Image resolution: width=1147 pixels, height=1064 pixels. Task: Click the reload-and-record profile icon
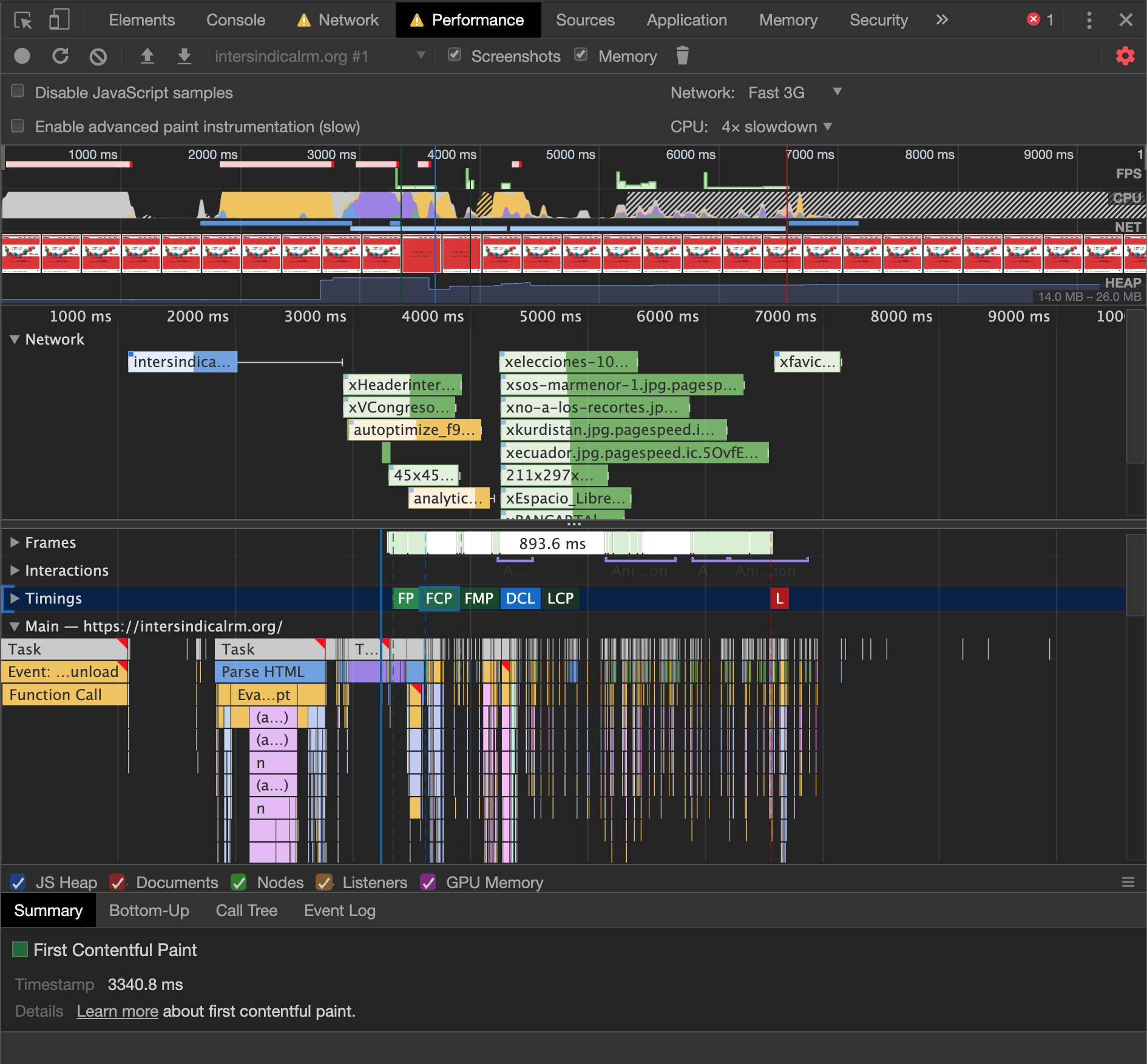[x=60, y=56]
